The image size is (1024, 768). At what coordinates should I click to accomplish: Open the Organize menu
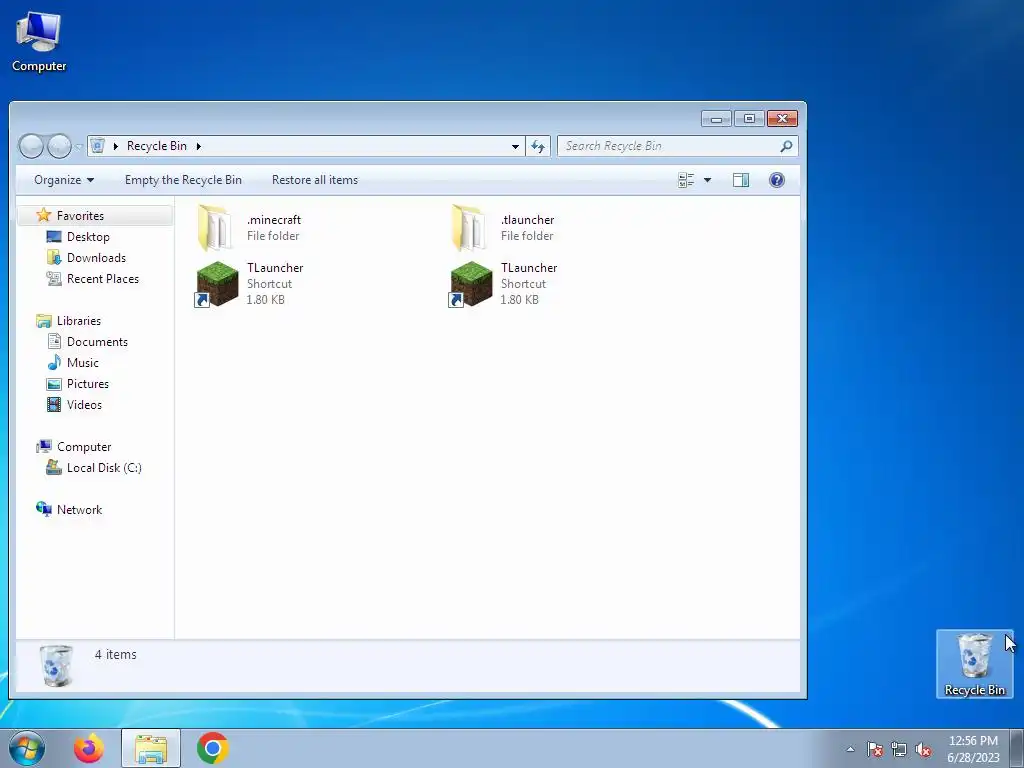point(64,180)
